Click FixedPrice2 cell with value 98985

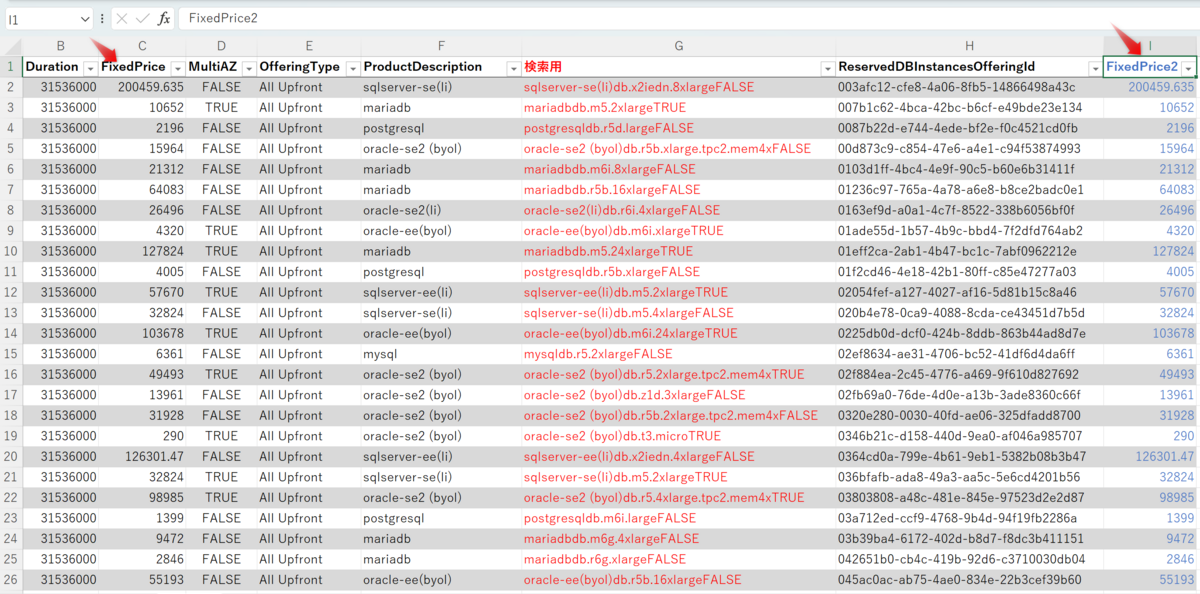[1150, 497]
